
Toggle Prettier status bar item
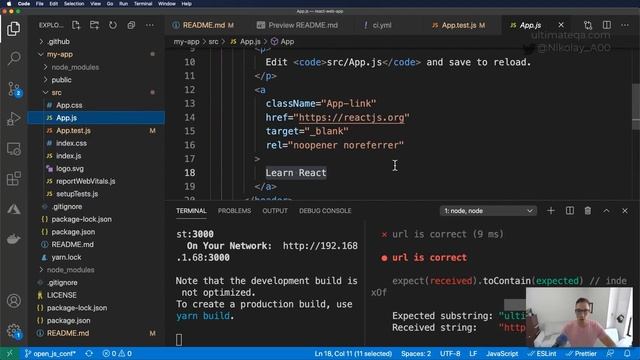point(581,353)
